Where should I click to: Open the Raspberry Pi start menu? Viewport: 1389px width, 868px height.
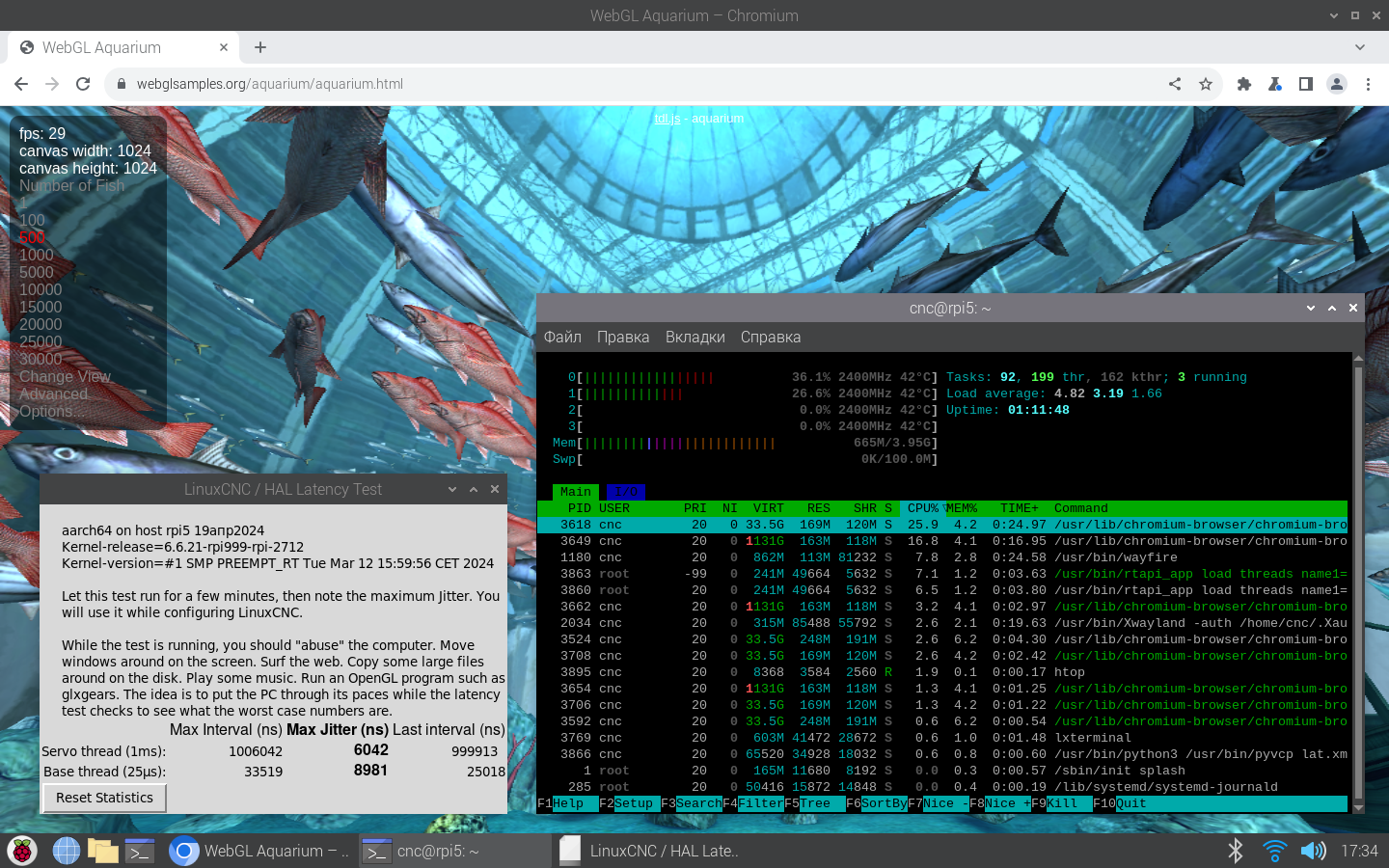click(x=22, y=851)
